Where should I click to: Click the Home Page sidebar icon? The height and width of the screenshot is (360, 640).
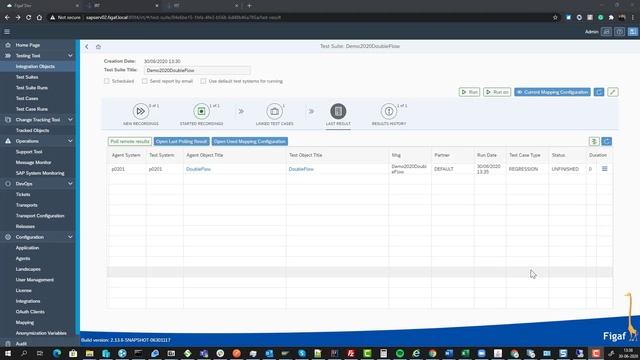click(x=8, y=45)
